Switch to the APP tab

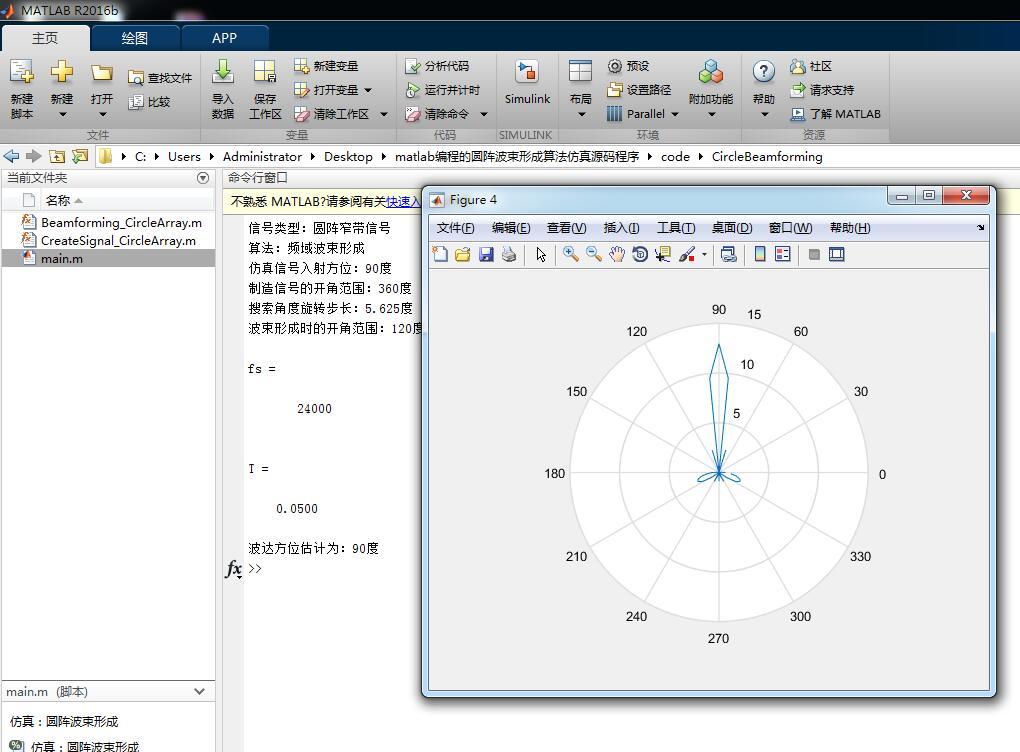click(x=224, y=38)
